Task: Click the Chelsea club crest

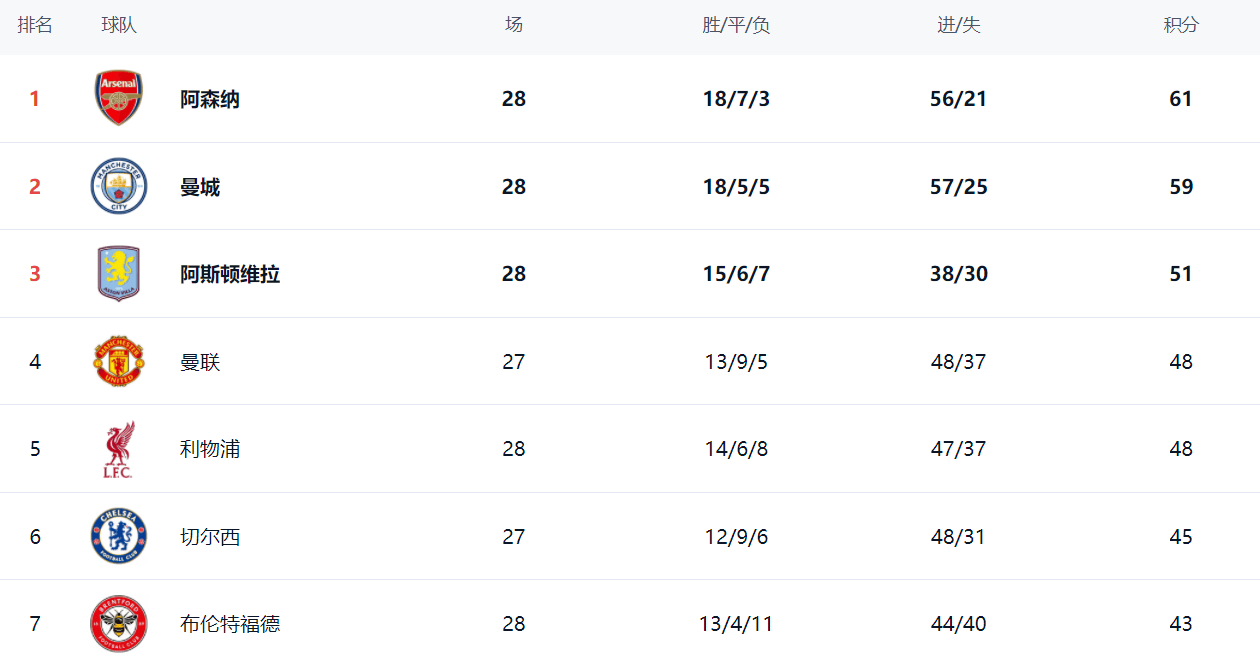Action: pos(119,536)
